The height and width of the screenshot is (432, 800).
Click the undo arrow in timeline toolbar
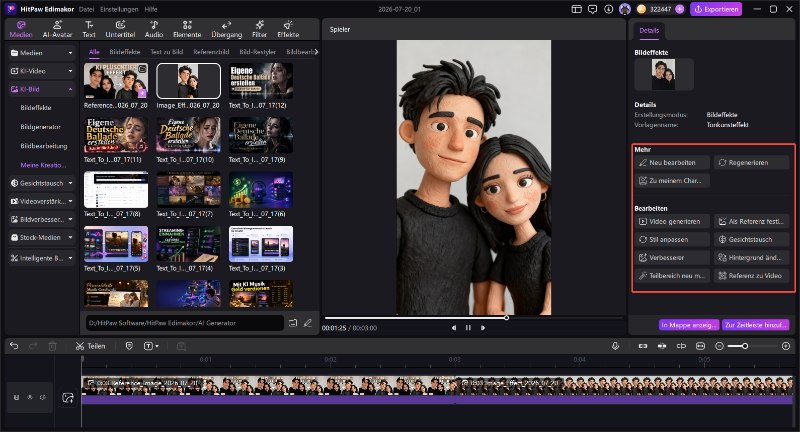point(14,346)
